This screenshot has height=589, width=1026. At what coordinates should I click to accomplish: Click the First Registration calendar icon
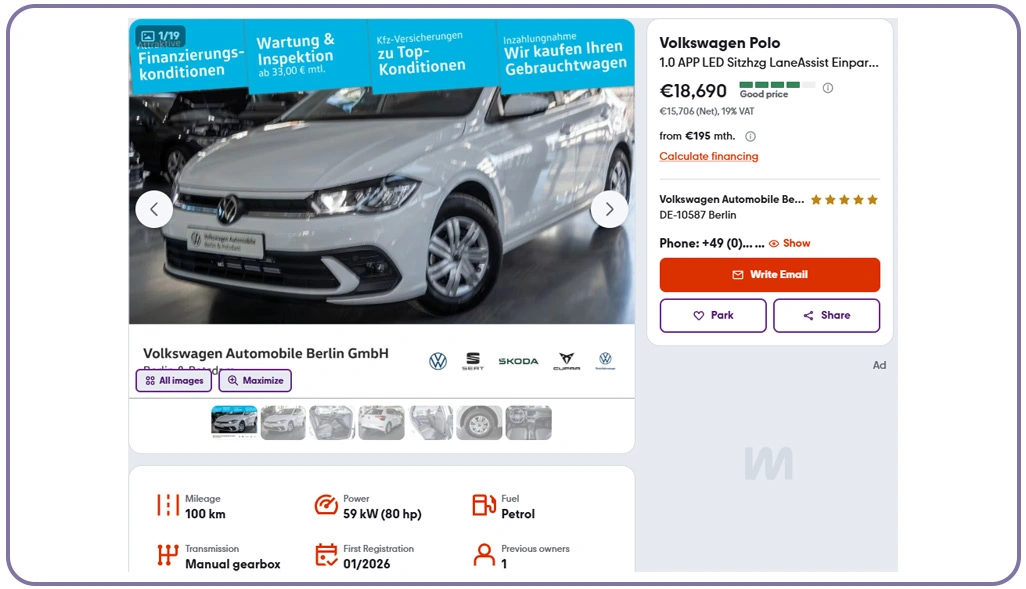coord(326,555)
